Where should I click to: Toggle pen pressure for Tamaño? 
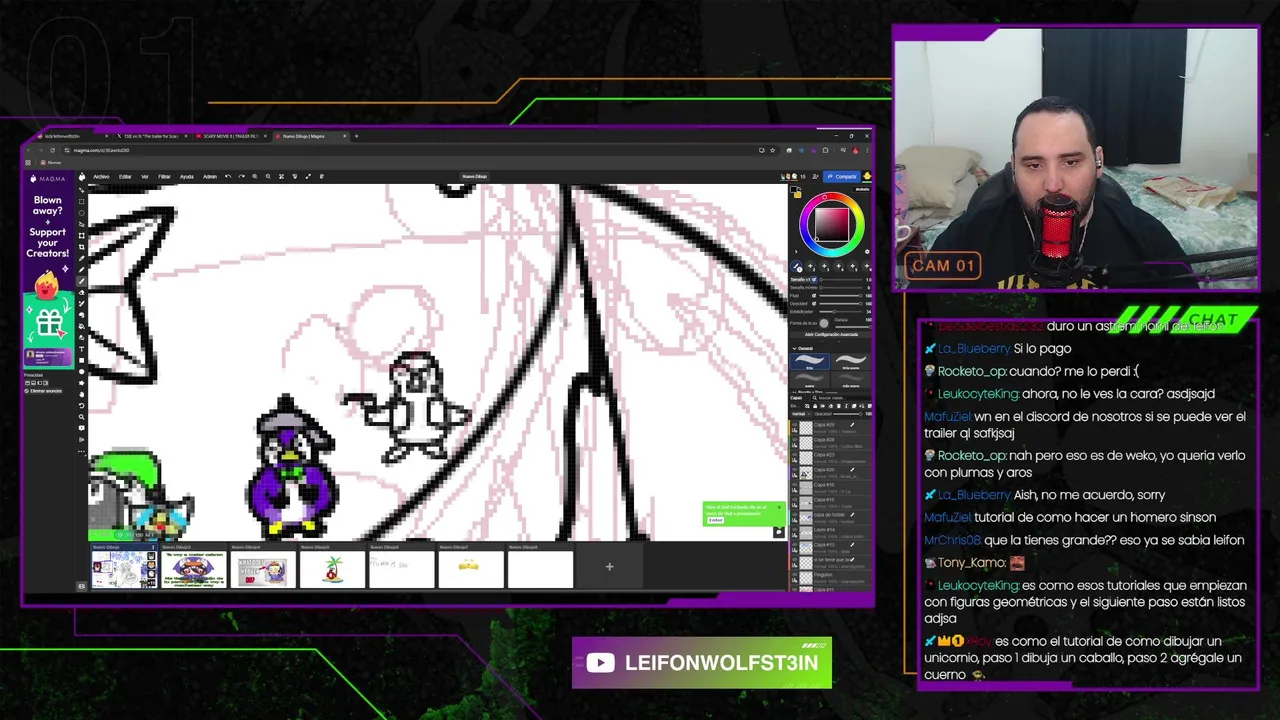[x=814, y=279]
